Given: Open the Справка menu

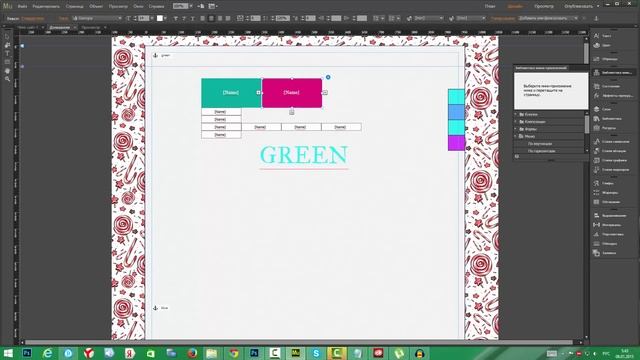Looking at the screenshot, I should [156, 6].
